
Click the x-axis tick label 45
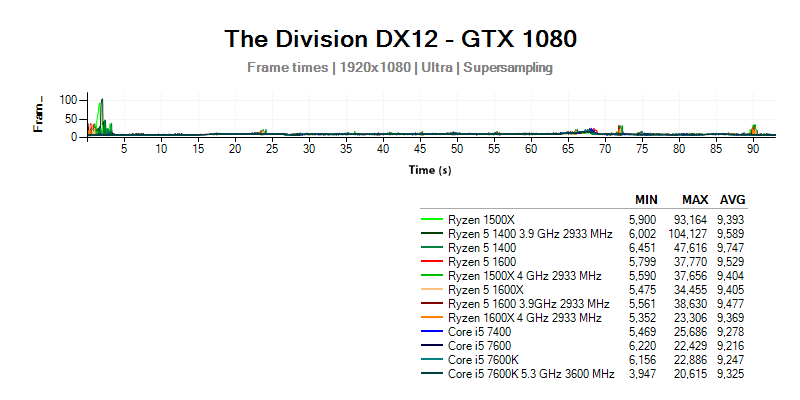[420, 149]
